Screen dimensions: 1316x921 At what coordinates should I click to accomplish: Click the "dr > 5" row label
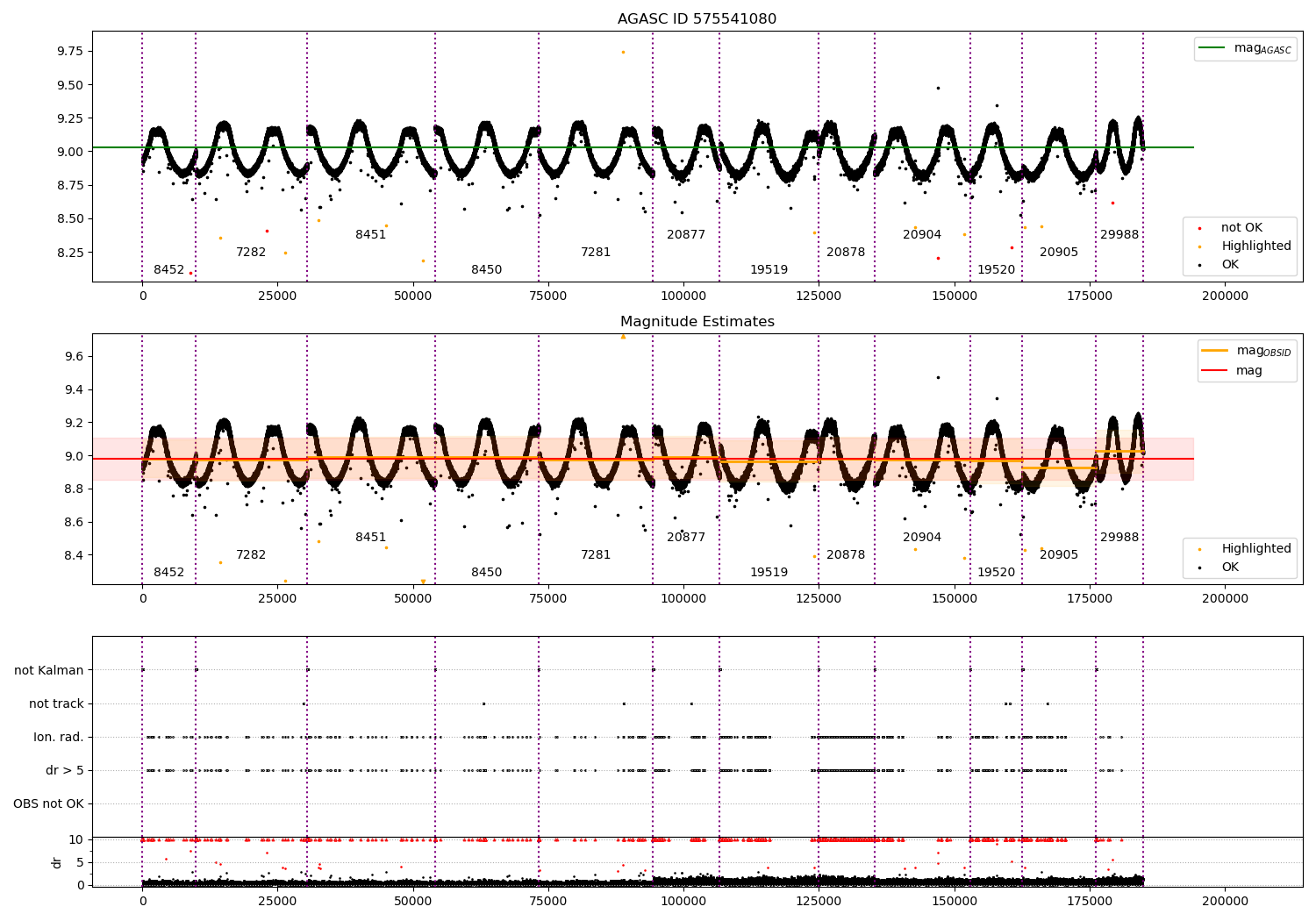coord(65,771)
